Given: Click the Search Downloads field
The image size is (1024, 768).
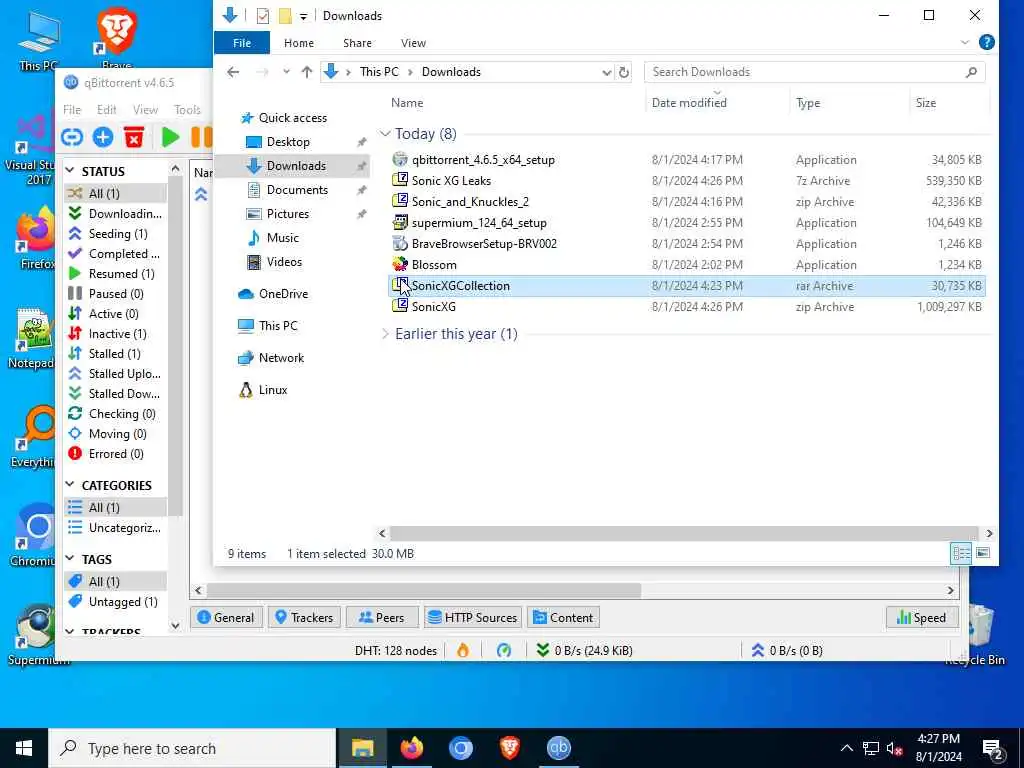Looking at the screenshot, I should [814, 72].
